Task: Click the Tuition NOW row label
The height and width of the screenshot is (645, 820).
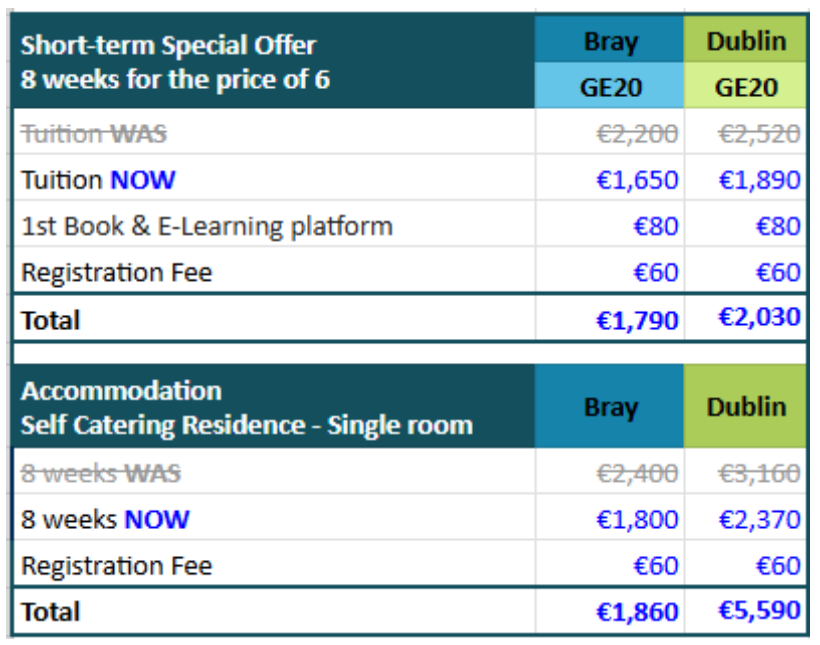Action: (98, 180)
